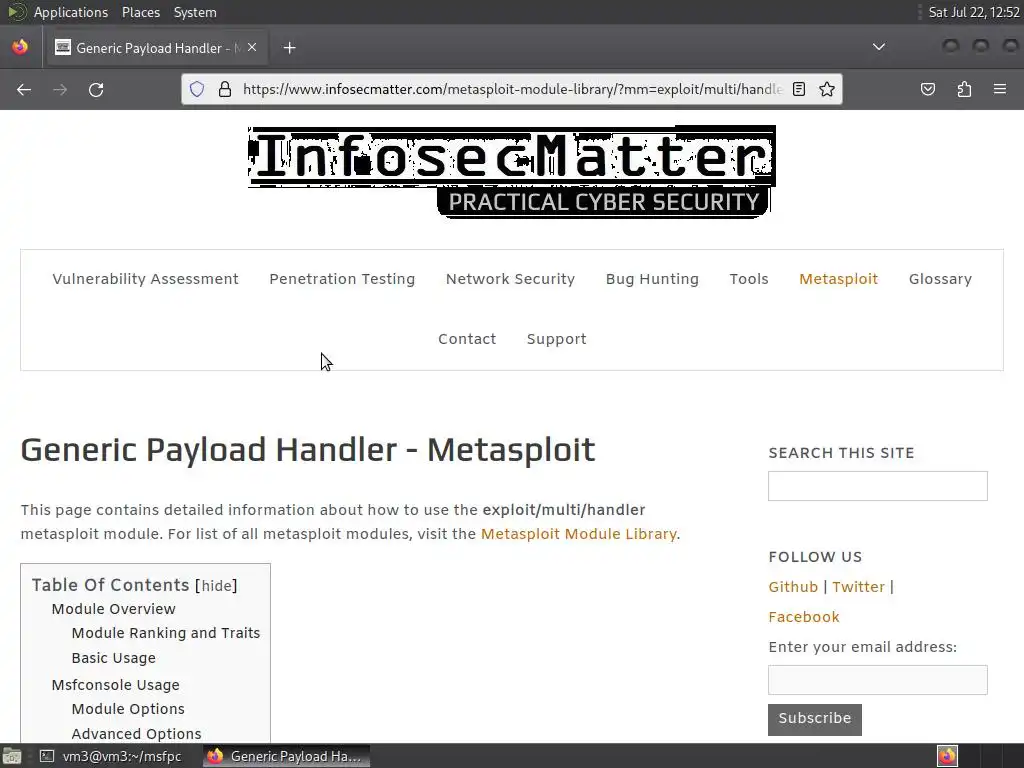Open Network Security nav item
Viewport: 1024px width, 768px height.
pos(510,279)
